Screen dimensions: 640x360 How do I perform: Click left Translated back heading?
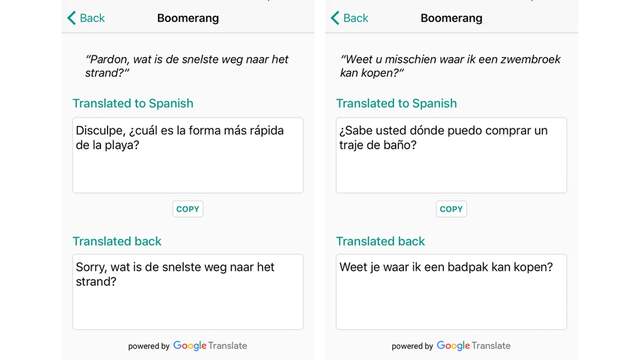pos(117,241)
